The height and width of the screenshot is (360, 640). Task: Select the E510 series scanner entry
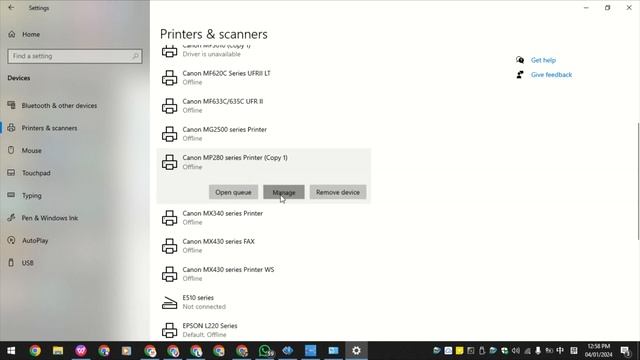264,302
